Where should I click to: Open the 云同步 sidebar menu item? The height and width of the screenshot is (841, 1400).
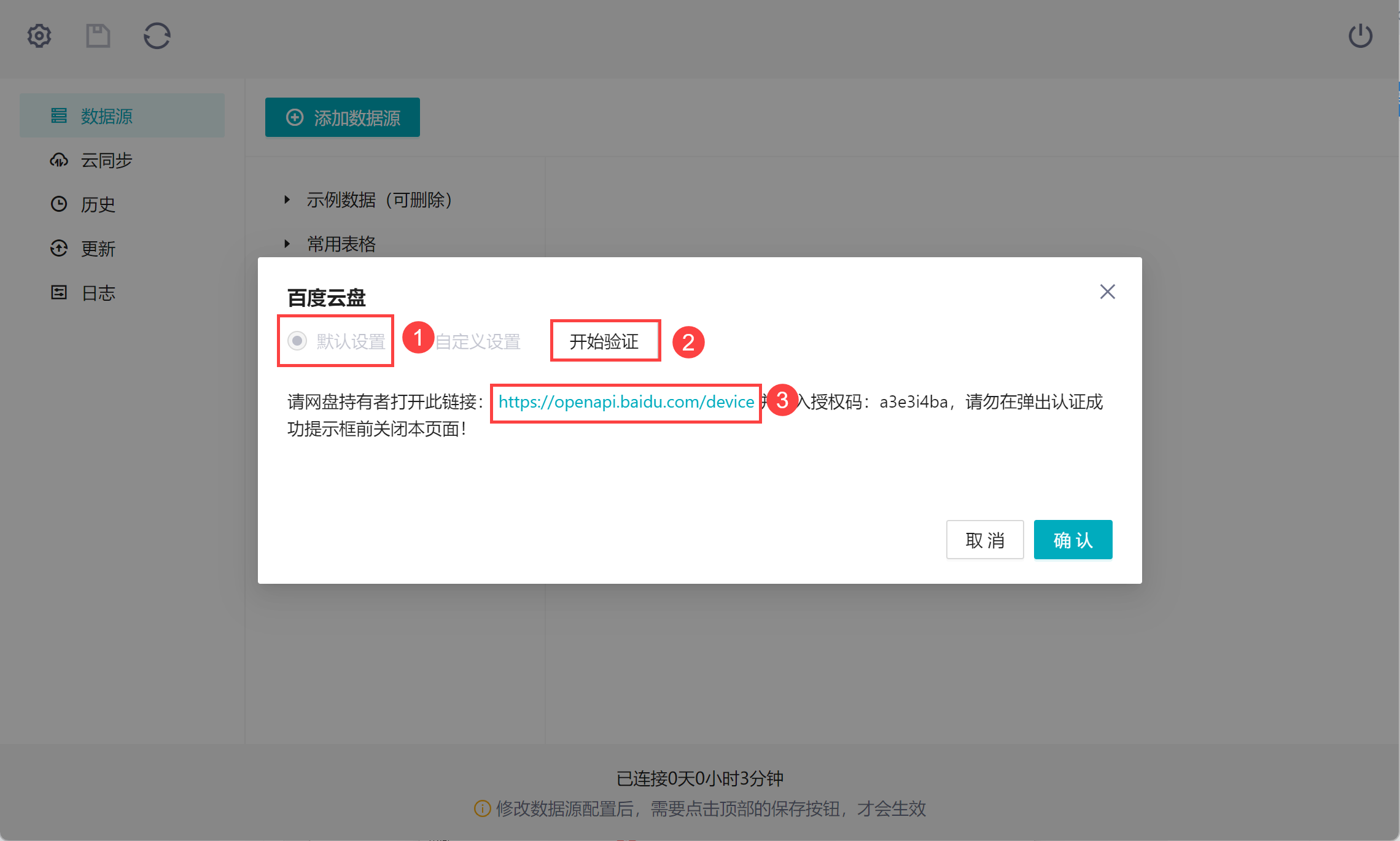coord(106,160)
